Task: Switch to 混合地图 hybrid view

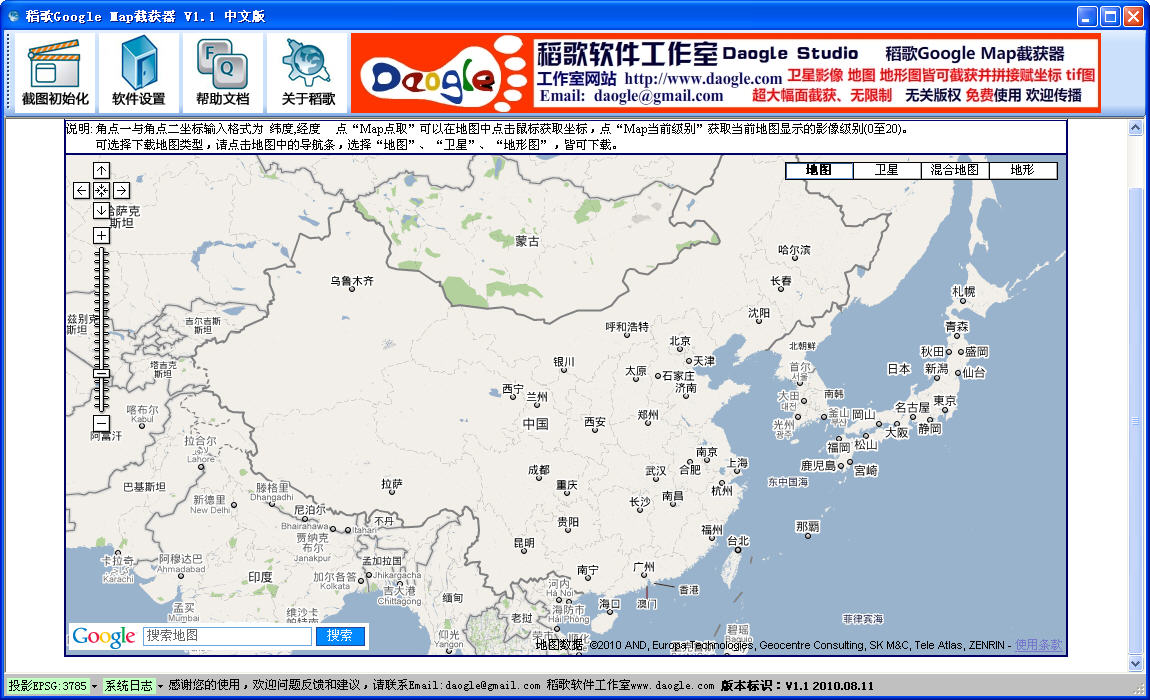Action: click(955, 170)
